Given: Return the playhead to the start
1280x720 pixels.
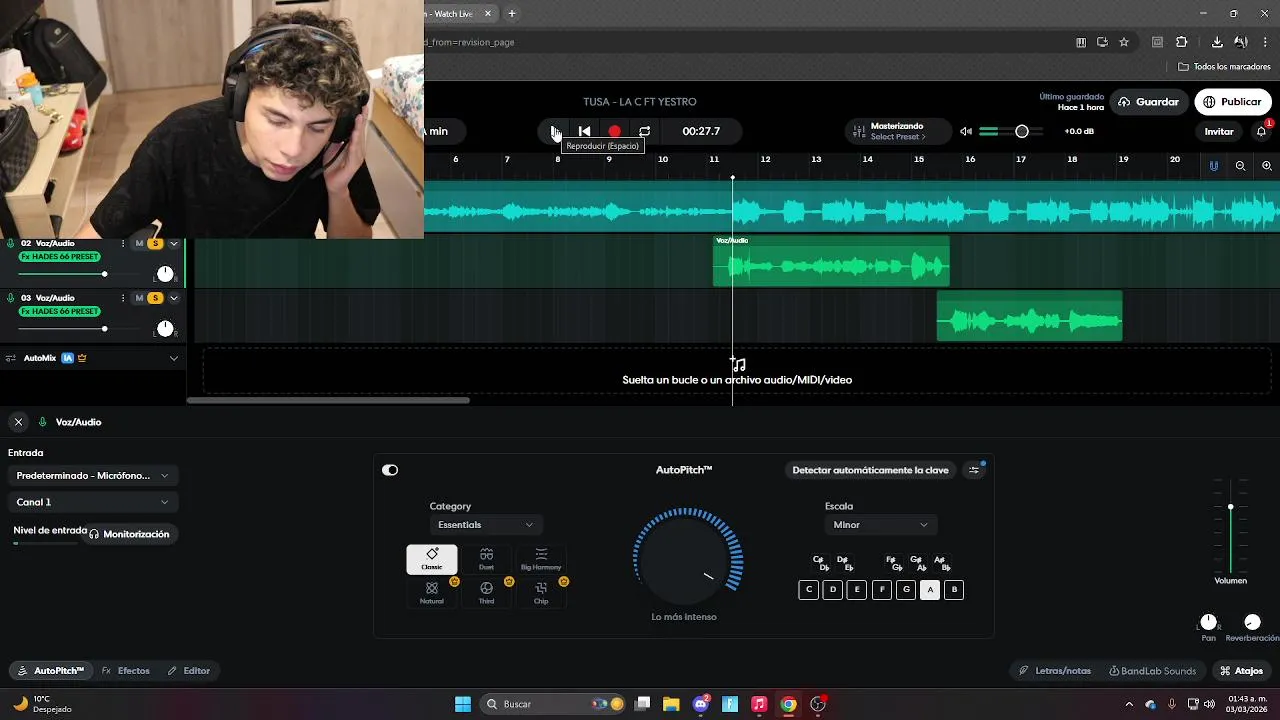Looking at the screenshot, I should pos(585,131).
